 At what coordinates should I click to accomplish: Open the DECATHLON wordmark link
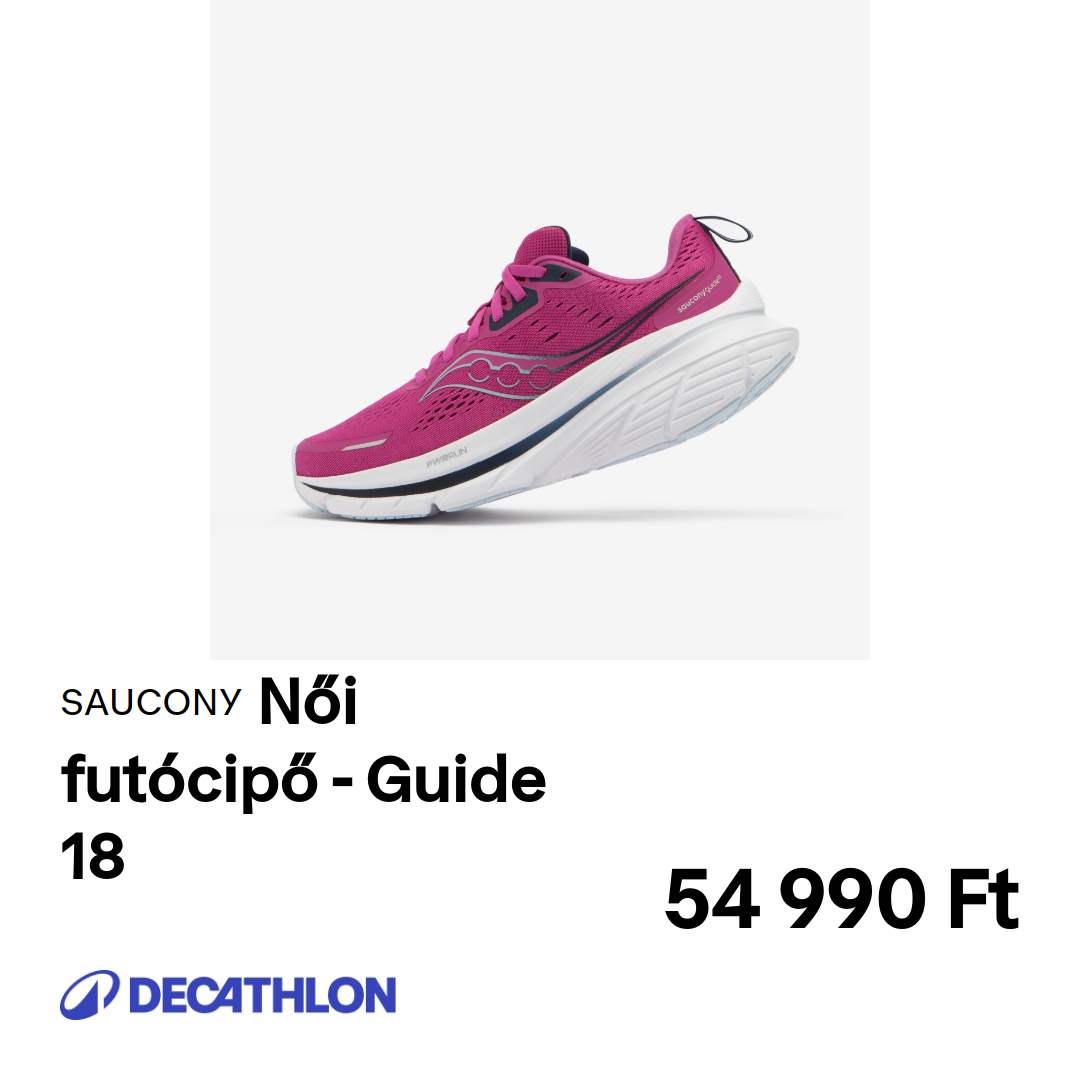point(263,995)
